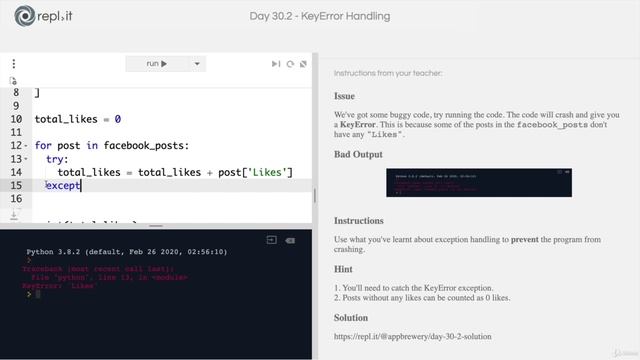Open the day-30-2-solution link
Image resolution: width=640 pixels, height=360 pixels.
click(413, 336)
